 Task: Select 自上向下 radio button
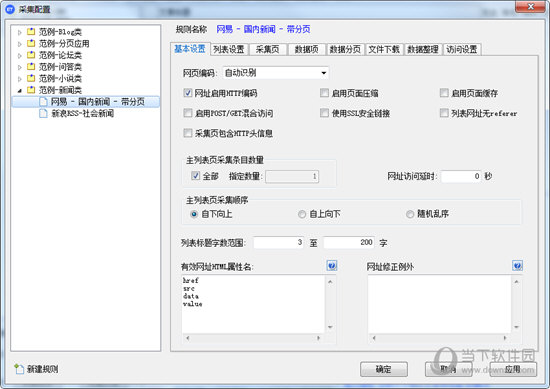(x=302, y=214)
